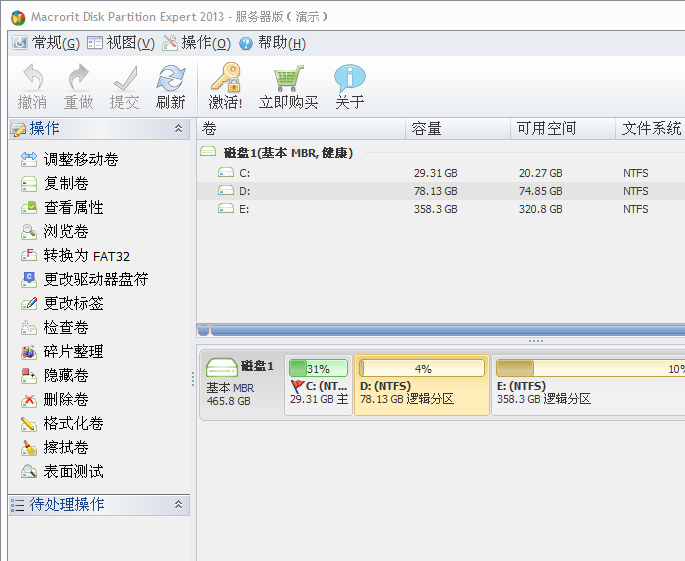Click the 20.27 GB free space cell
685x561 pixels.
tap(540, 173)
